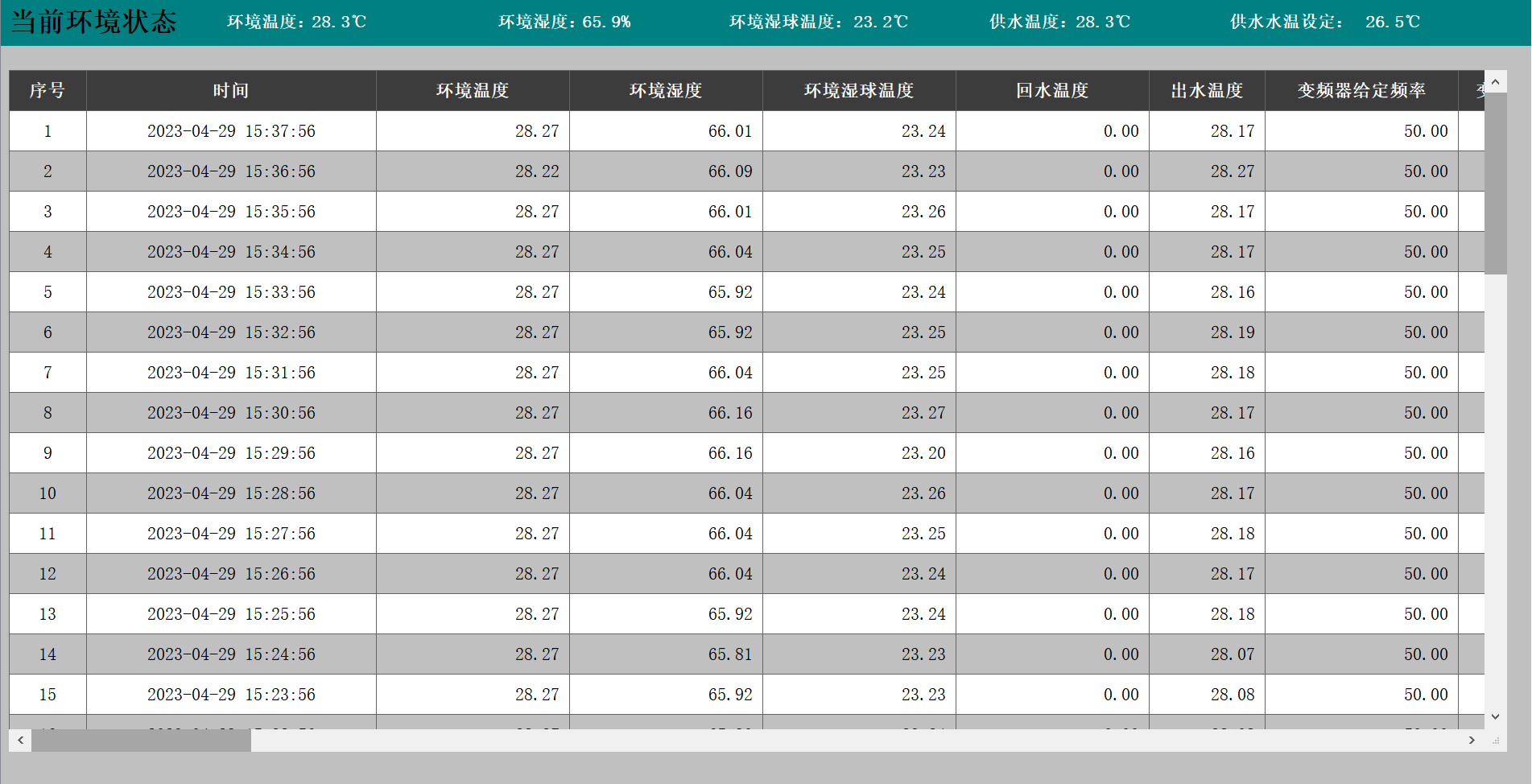This screenshot has width=1532, height=784.
Task: Select row 1 timestamp 15:37:56
Action: [x=231, y=131]
